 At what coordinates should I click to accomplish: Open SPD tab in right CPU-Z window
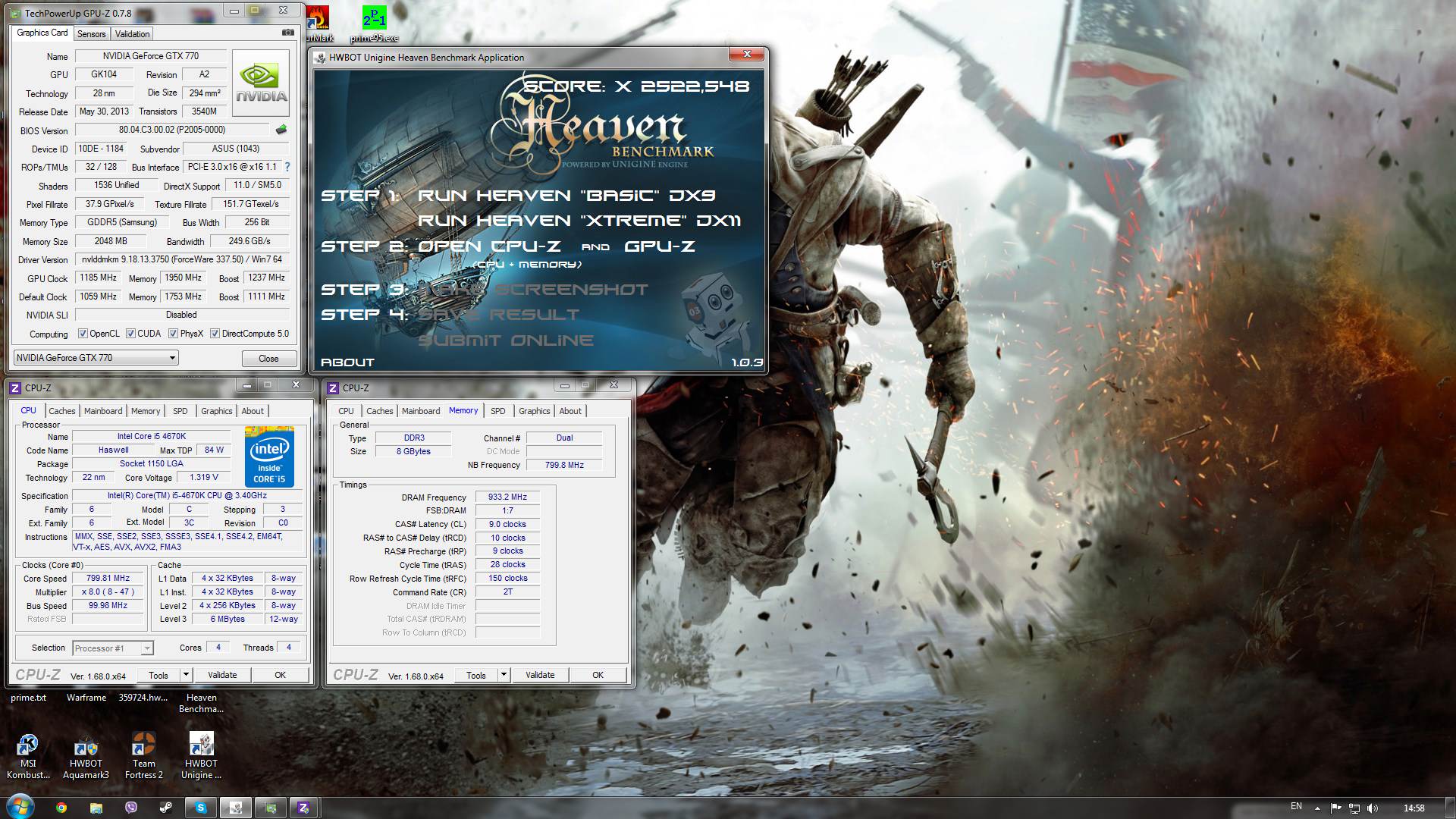497,411
